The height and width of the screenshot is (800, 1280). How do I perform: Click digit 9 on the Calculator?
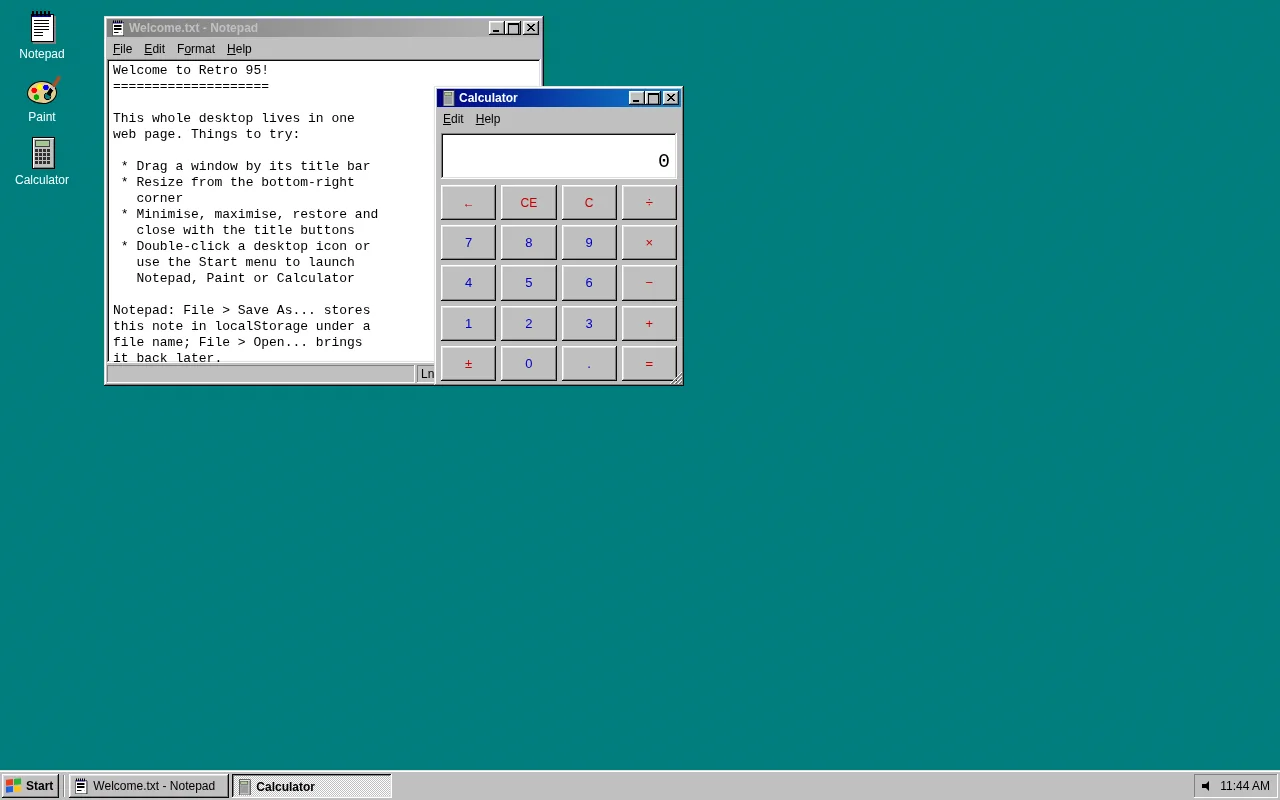589,243
